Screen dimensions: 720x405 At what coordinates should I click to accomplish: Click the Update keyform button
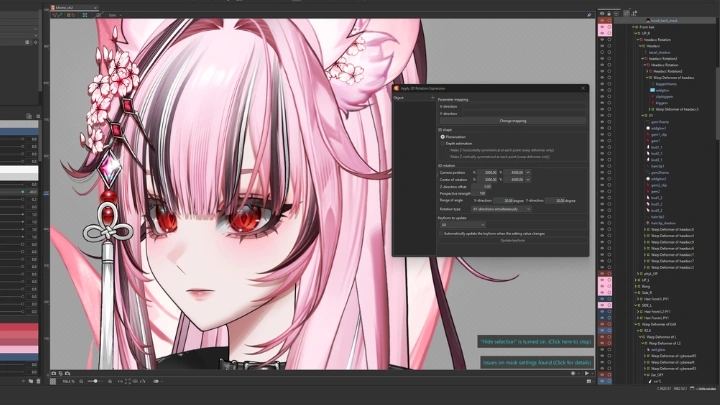(513, 241)
